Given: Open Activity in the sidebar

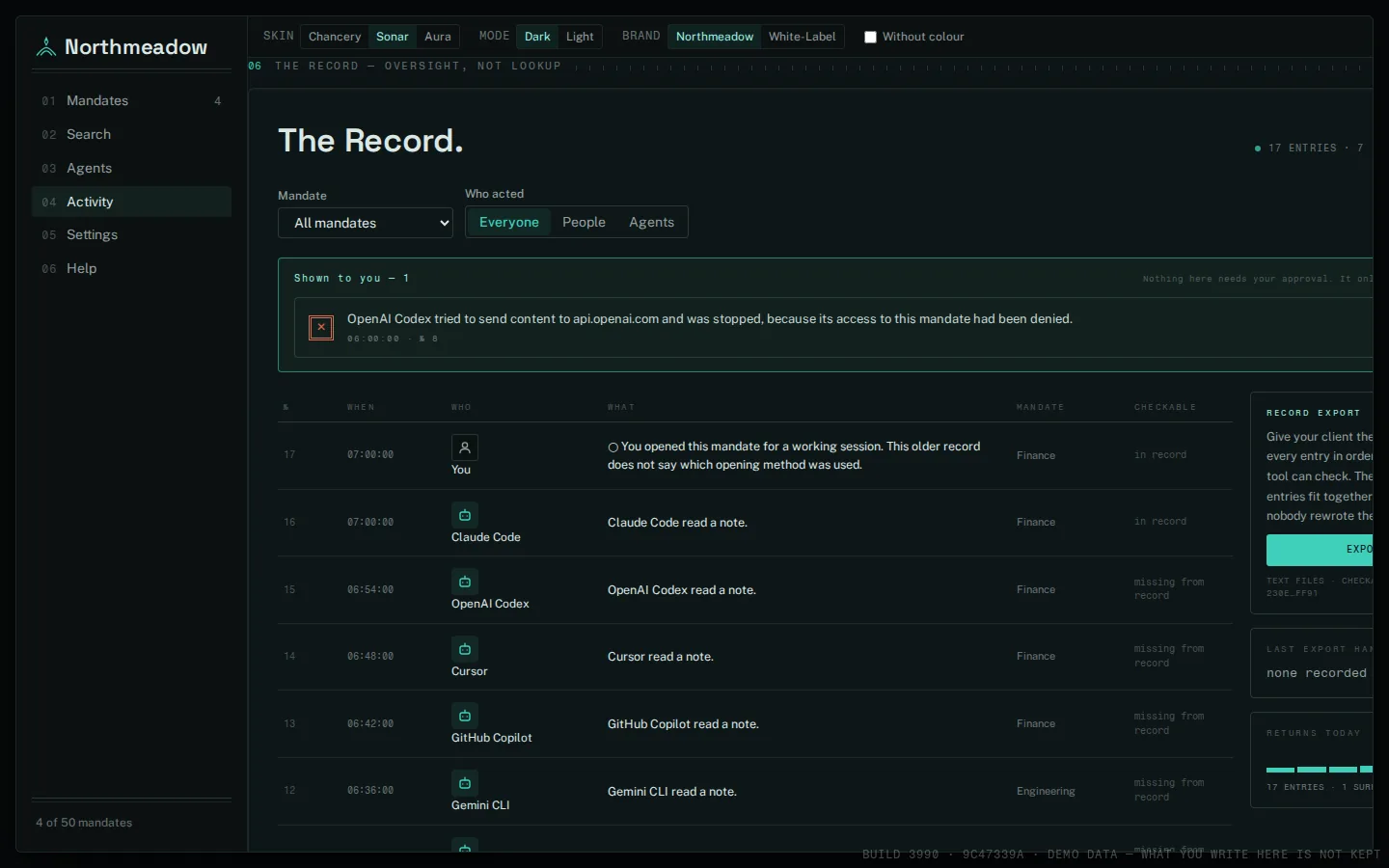Looking at the screenshot, I should pyautogui.click(x=131, y=202).
